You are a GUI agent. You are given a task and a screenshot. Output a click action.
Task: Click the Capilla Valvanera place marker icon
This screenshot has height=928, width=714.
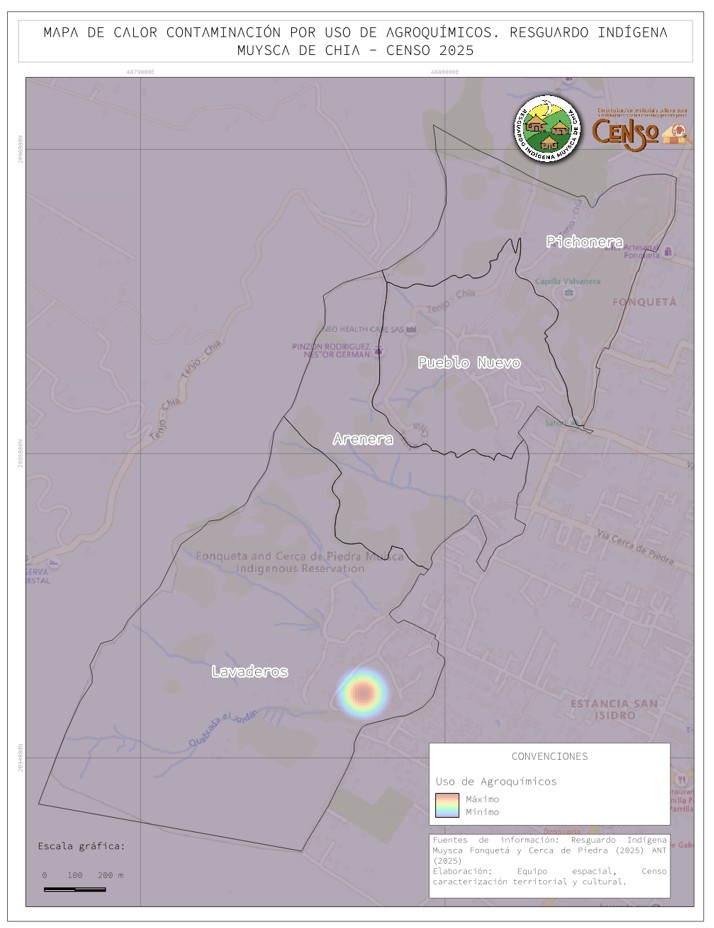point(569,293)
